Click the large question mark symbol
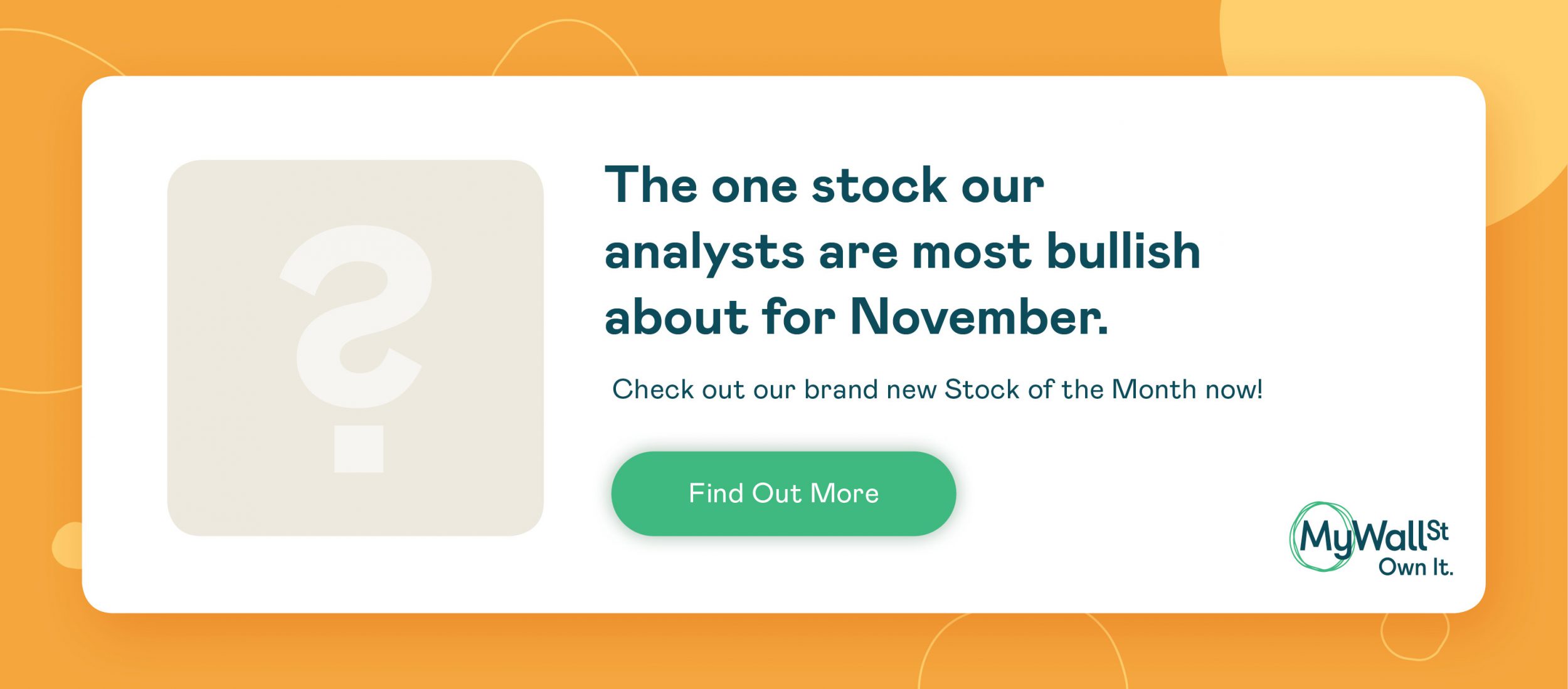1568x689 pixels. coord(356,317)
